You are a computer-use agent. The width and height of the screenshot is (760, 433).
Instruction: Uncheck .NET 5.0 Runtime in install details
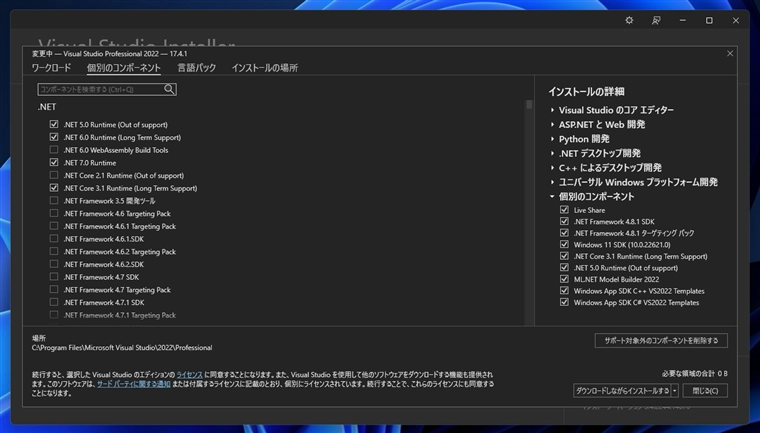coord(564,267)
